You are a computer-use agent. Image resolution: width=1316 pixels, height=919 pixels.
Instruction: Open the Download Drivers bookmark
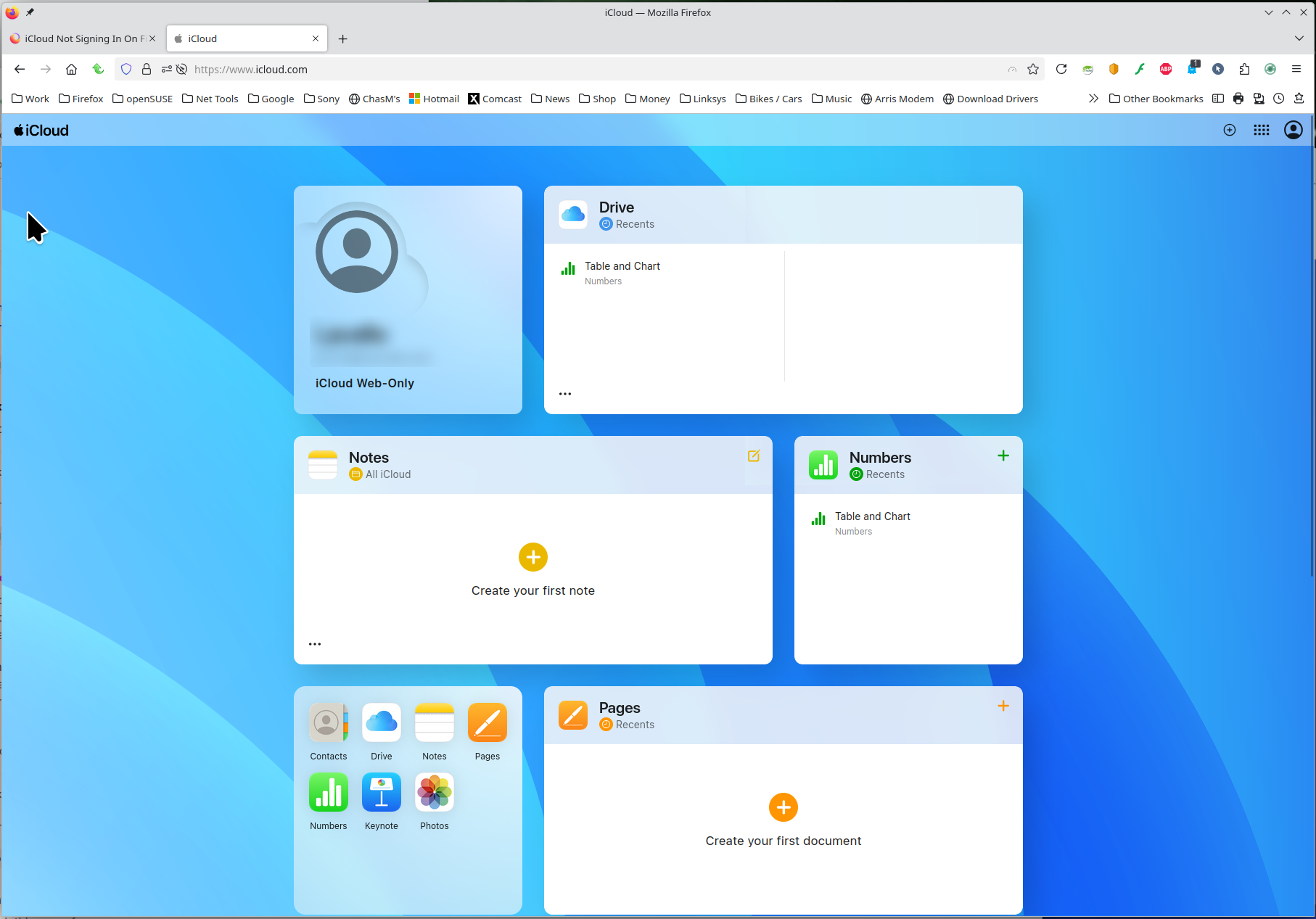pyautogui.click(x=990, y=99)
